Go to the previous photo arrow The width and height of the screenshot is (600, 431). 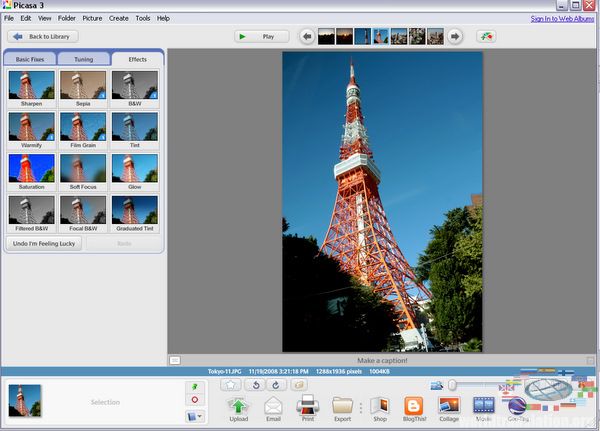click(x=307, y=37)
